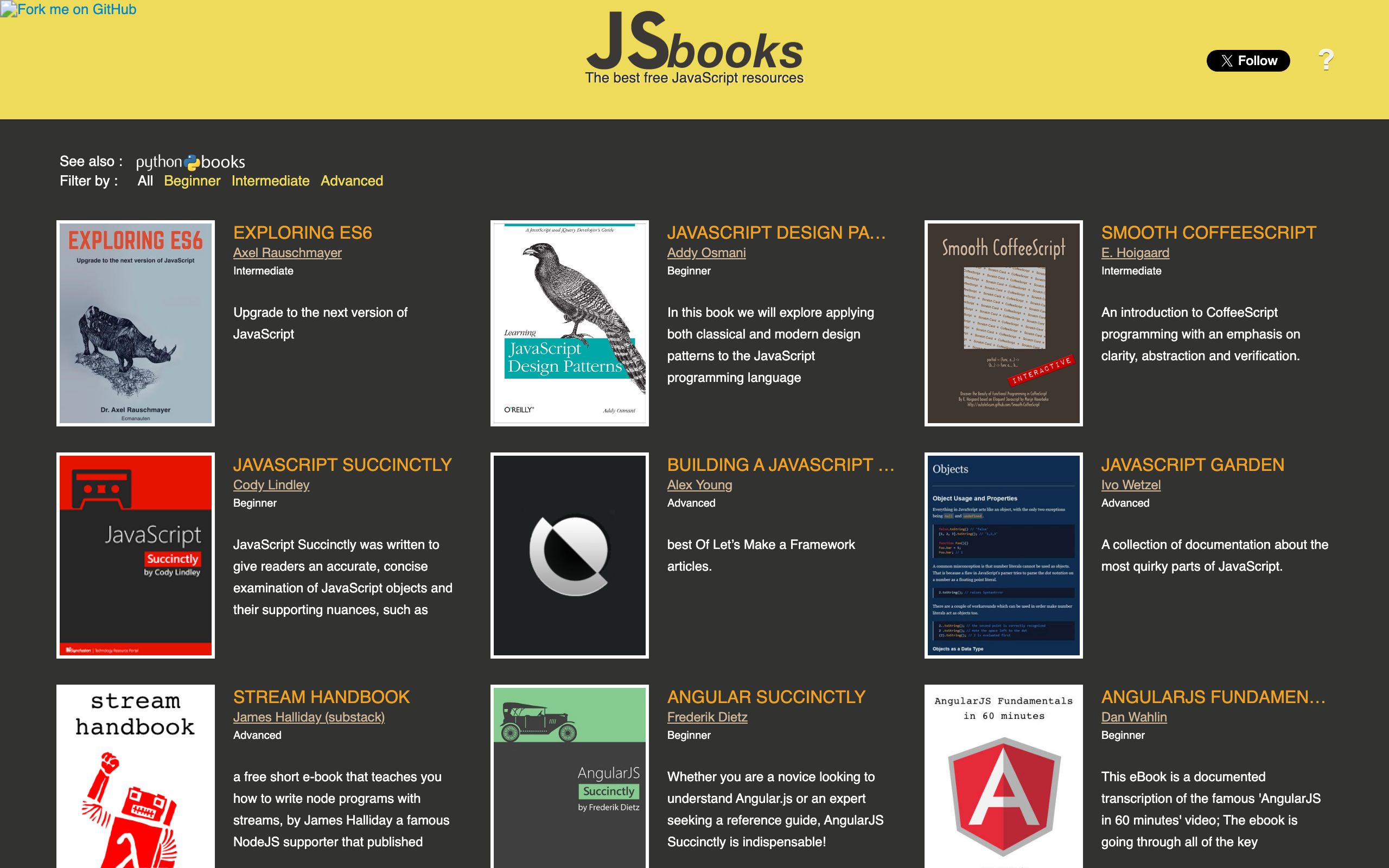The image size is (1389, 868).
Task: Open the JavaScript Garden Objects cover
Action: [x=1003, y=555]
